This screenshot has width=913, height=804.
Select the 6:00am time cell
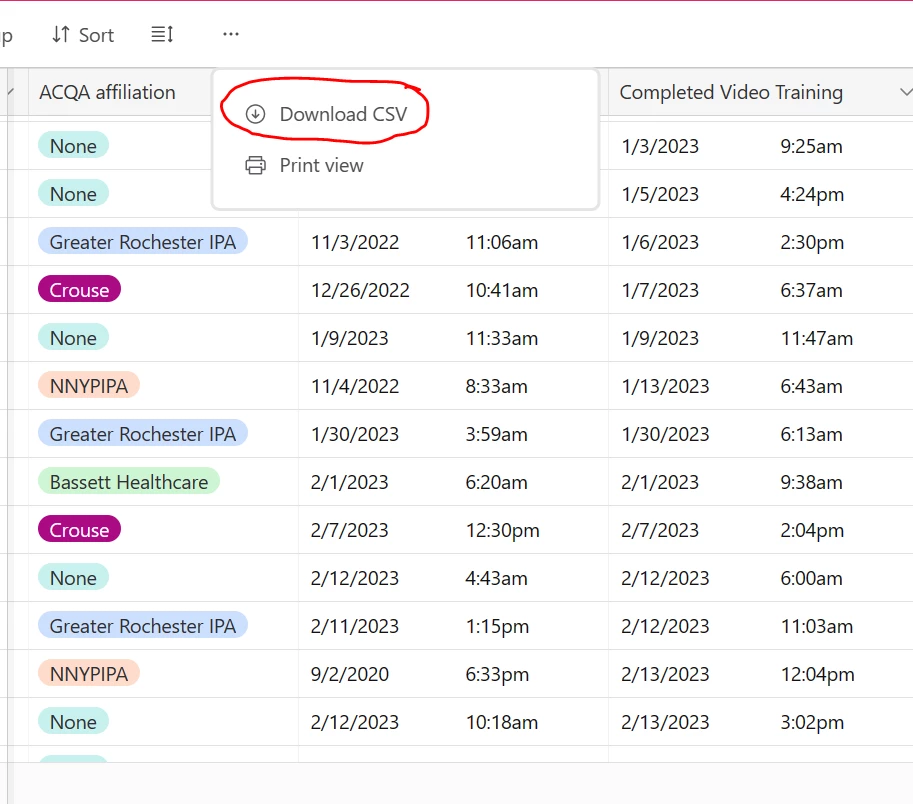click(811, 578)
